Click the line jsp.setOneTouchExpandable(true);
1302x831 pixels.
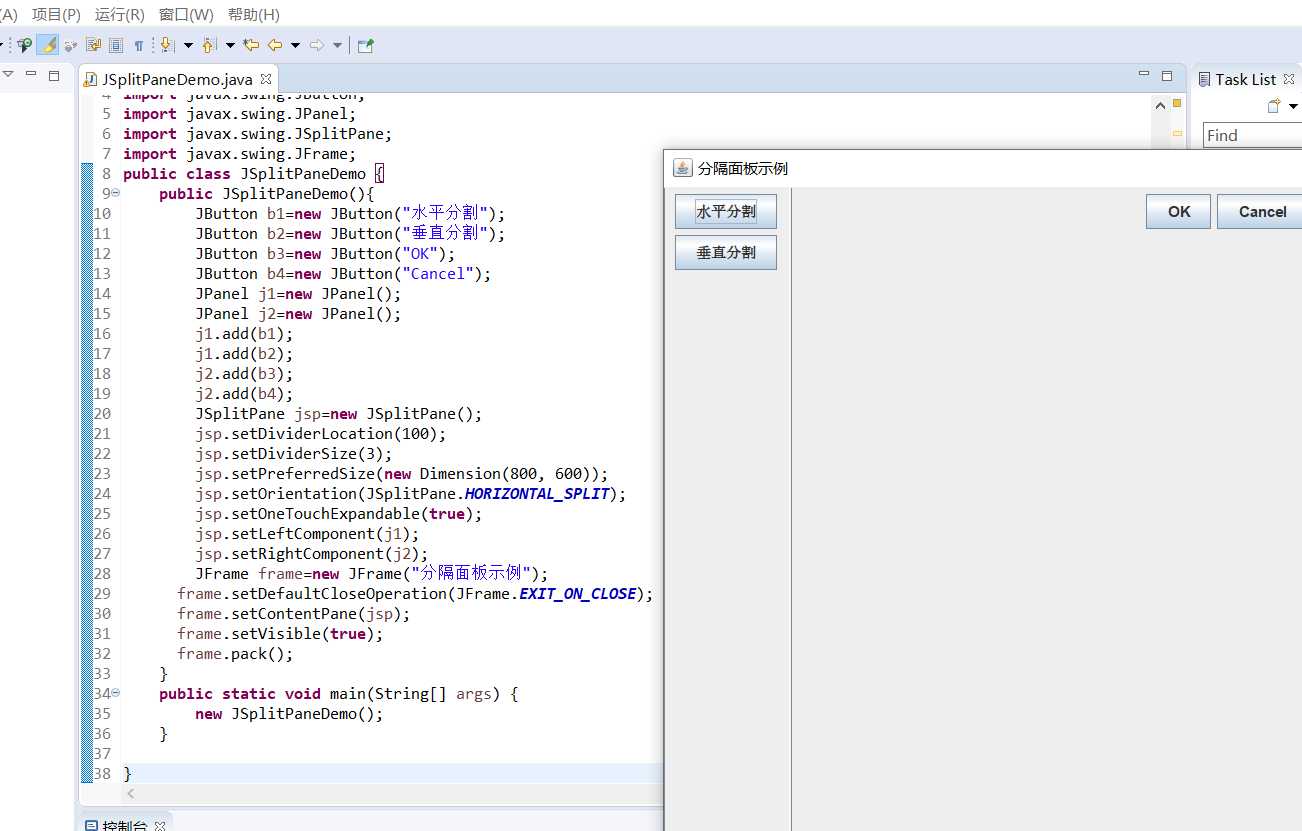coord(339,513)
